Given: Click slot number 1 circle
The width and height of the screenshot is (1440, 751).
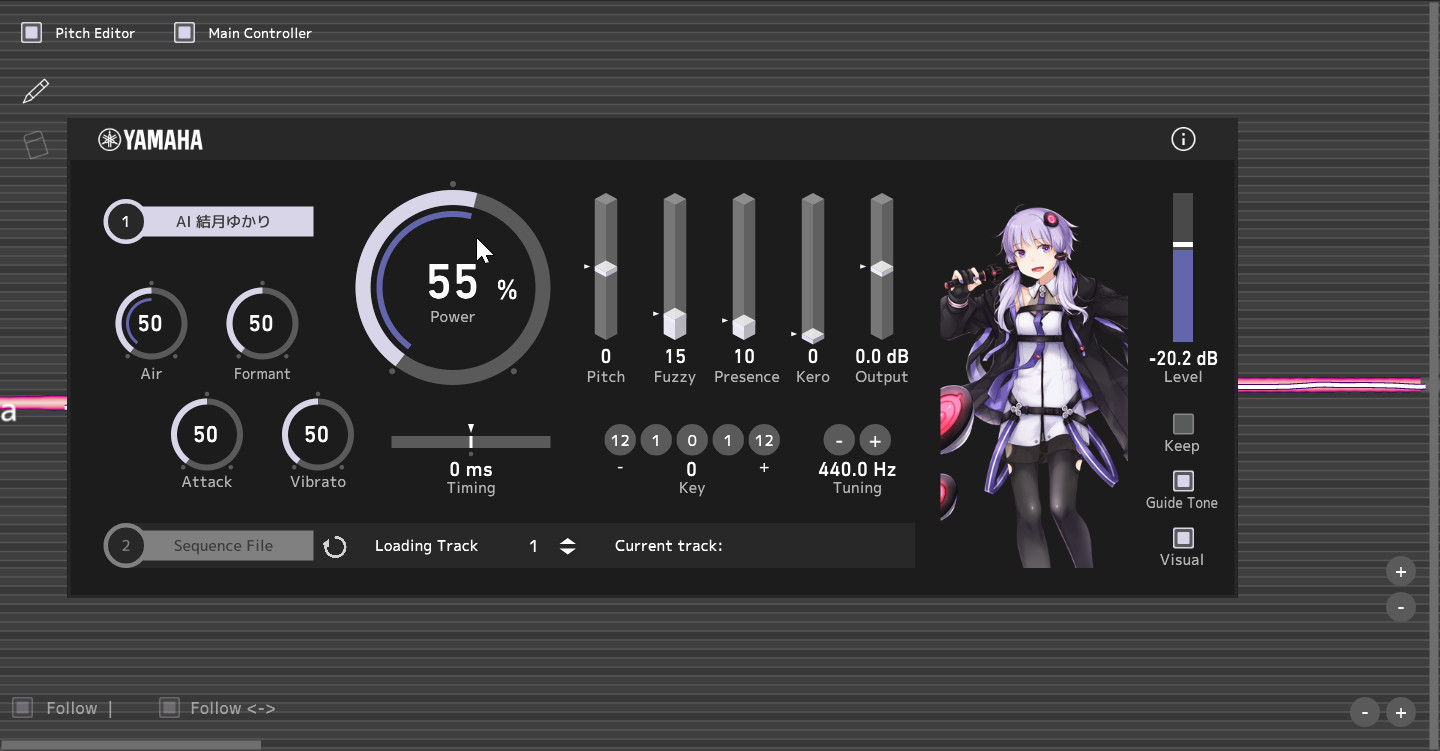Looking at the screenshot, I should coord(125,222).
